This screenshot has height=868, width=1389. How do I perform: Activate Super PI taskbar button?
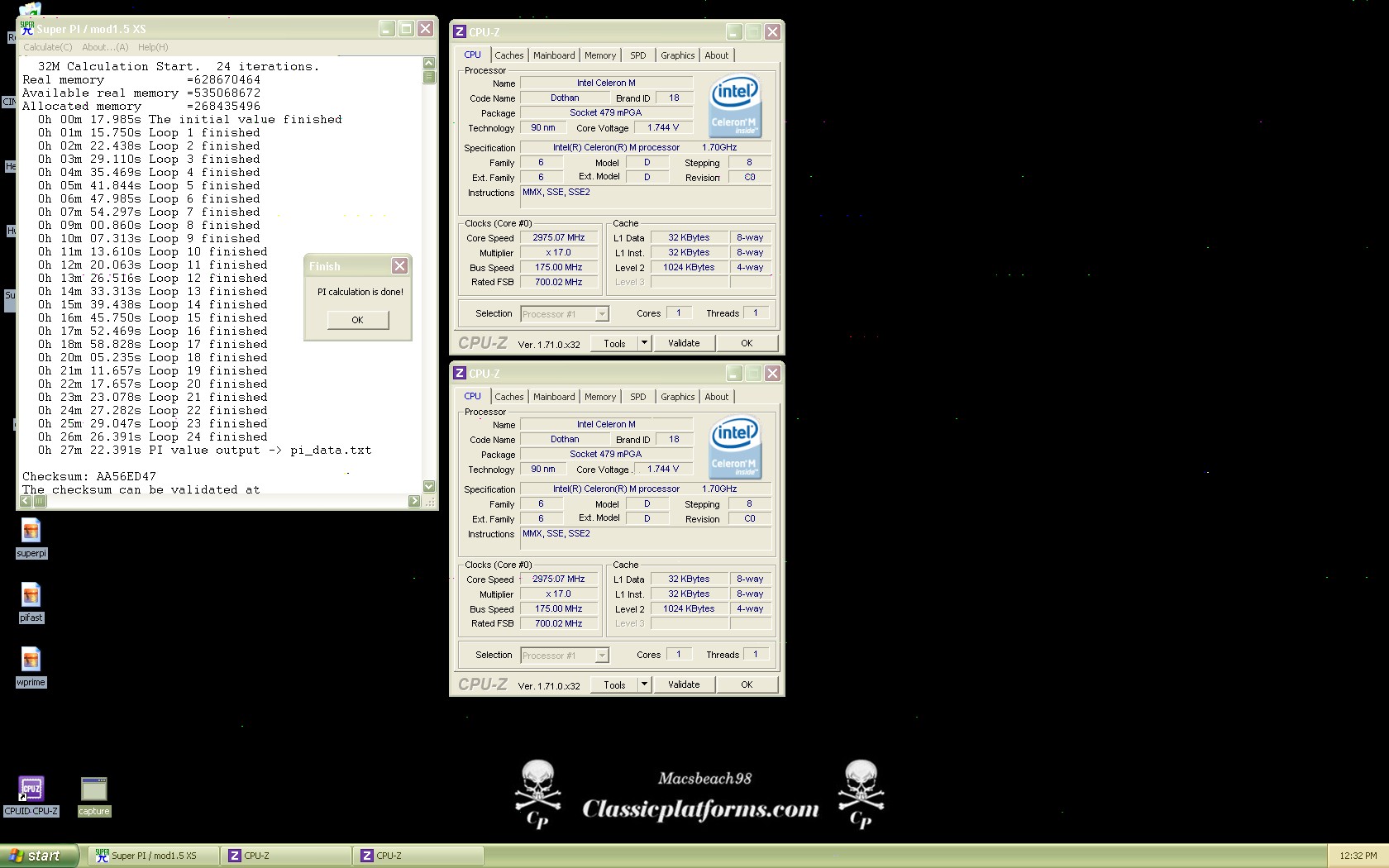(x=153, y=856)
